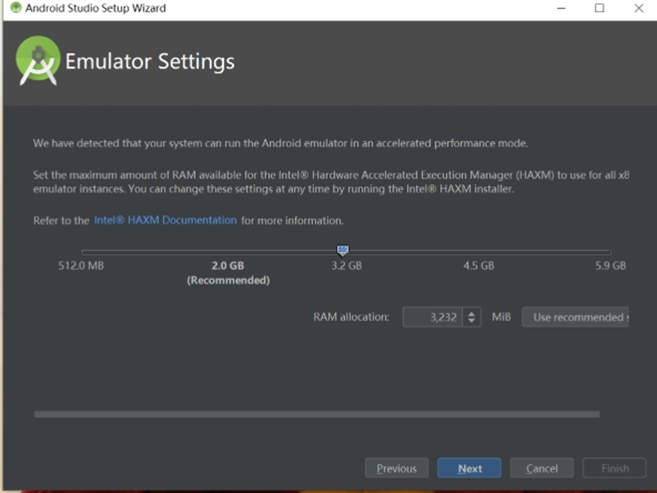The height and width of the screenshot is (493, 657).
Task: Click the 512.0 MB slider label
Action: pyautogui.click(x=81, y=266)
